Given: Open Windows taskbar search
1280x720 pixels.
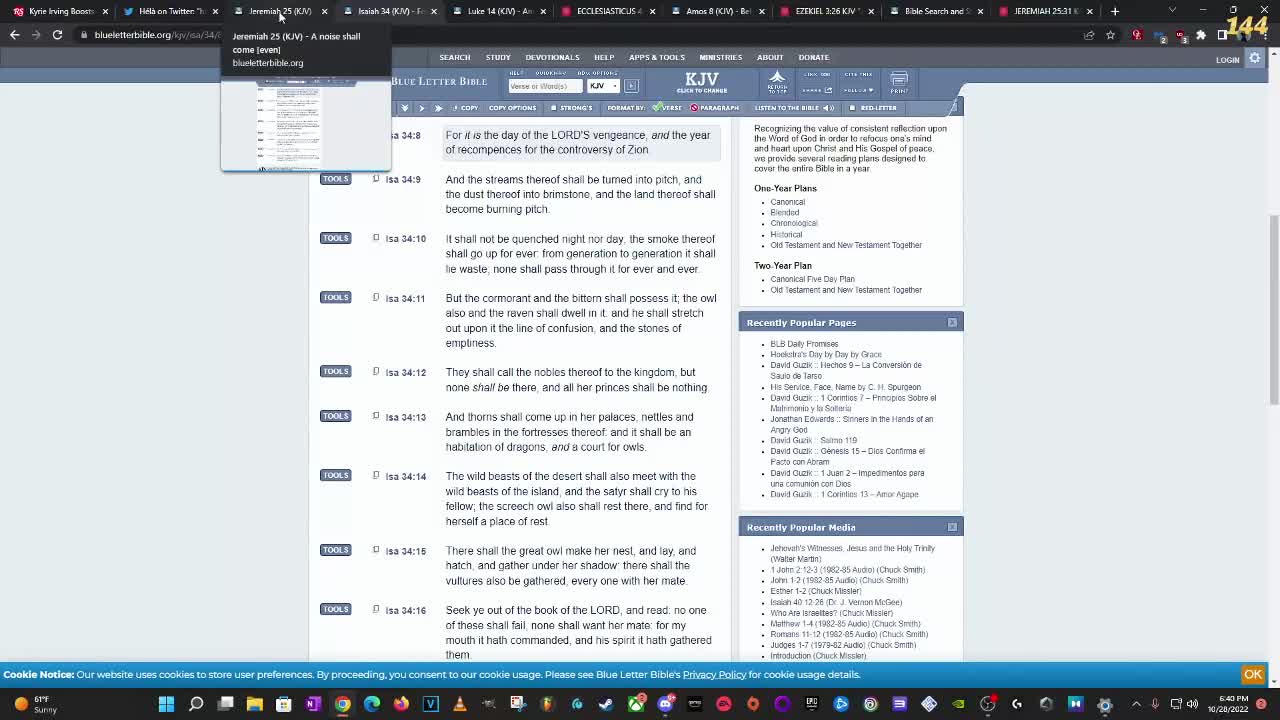Looking at the screenshot, I should point(196,704).
